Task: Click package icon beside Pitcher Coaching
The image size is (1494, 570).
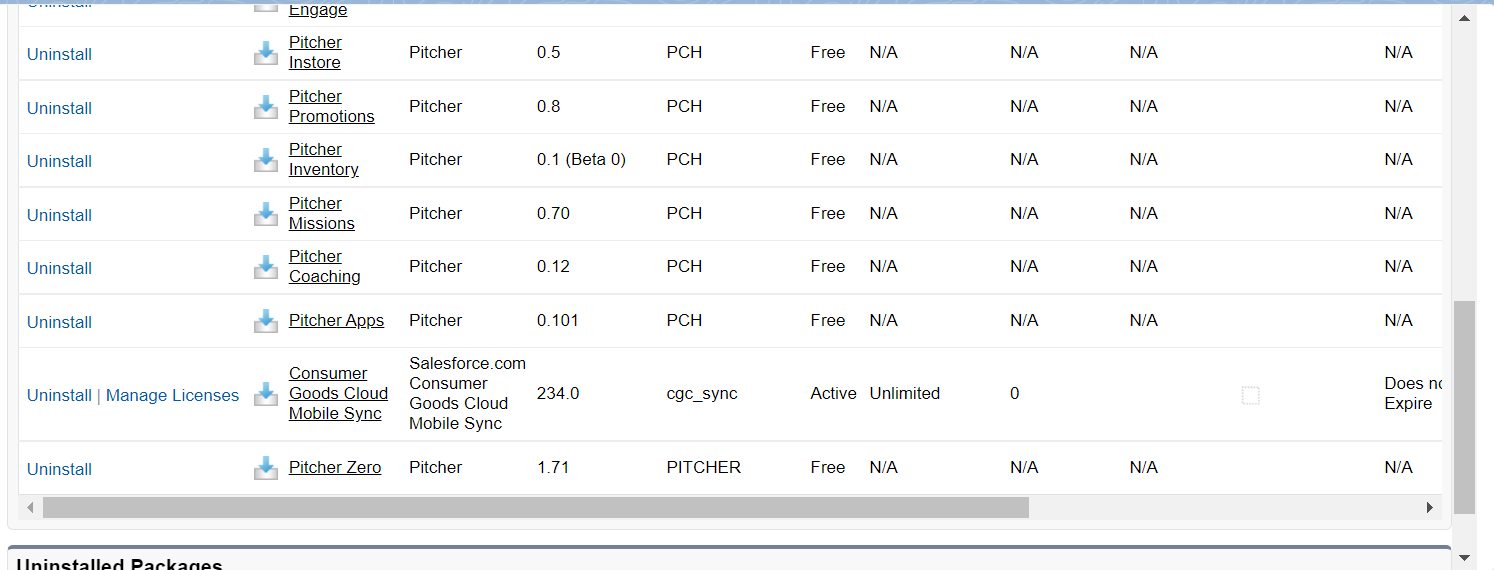Action: click(x=266, y=267)
